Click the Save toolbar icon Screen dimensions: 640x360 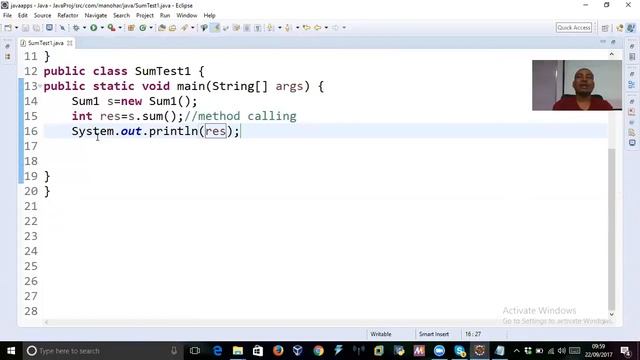tap(25, 28)
